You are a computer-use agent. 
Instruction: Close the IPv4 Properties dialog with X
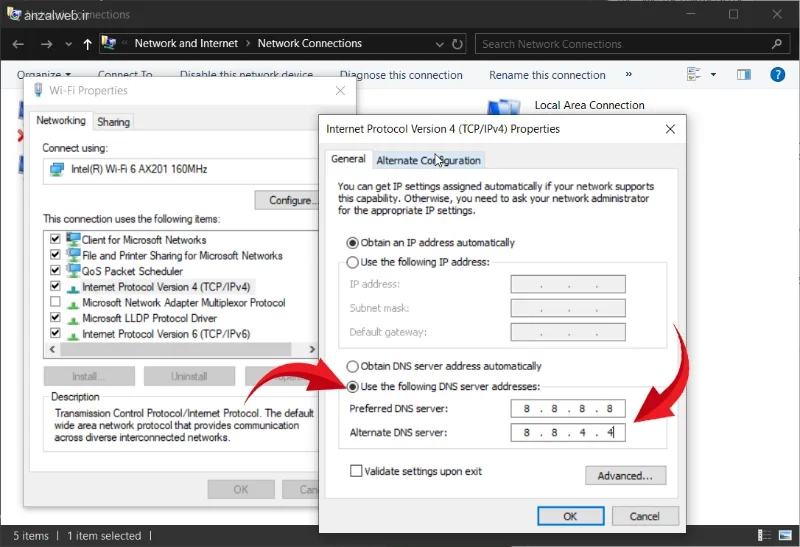pyautogui.click(x=670, y=129)
